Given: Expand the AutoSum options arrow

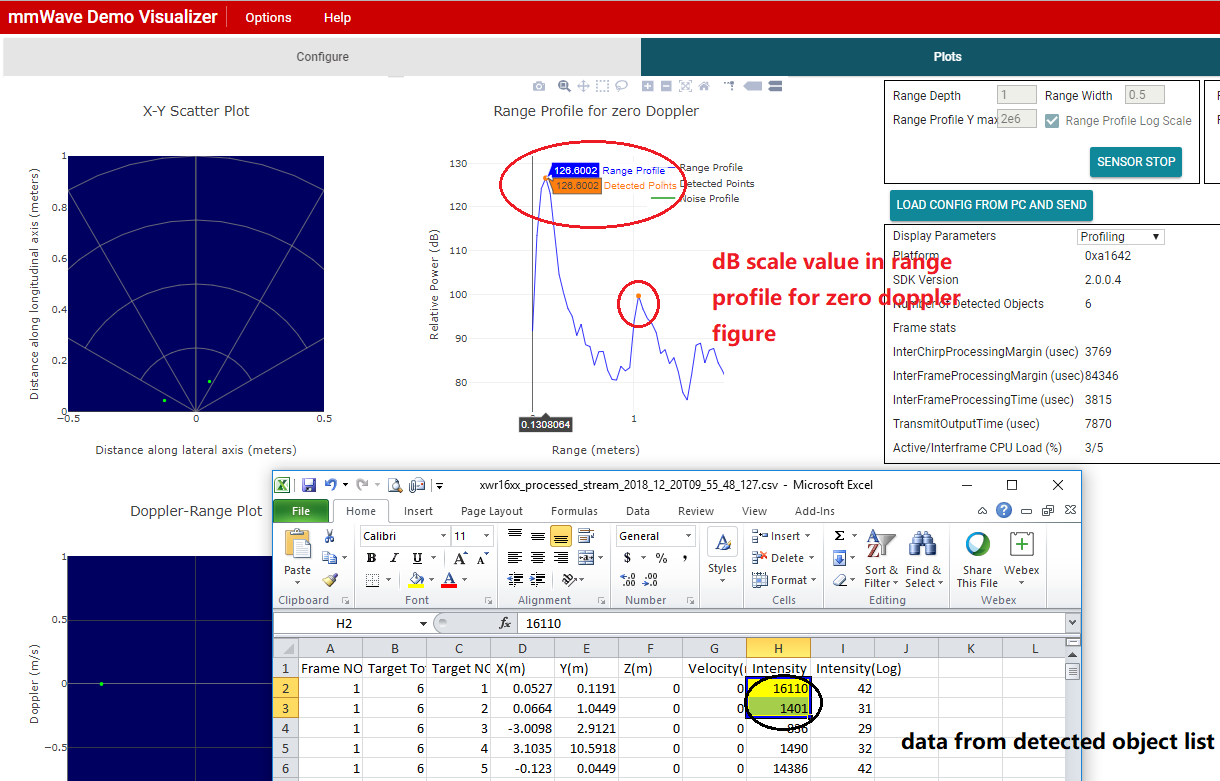Looking at the screenshot, I should pyautogui.click(x=855, y=536).
